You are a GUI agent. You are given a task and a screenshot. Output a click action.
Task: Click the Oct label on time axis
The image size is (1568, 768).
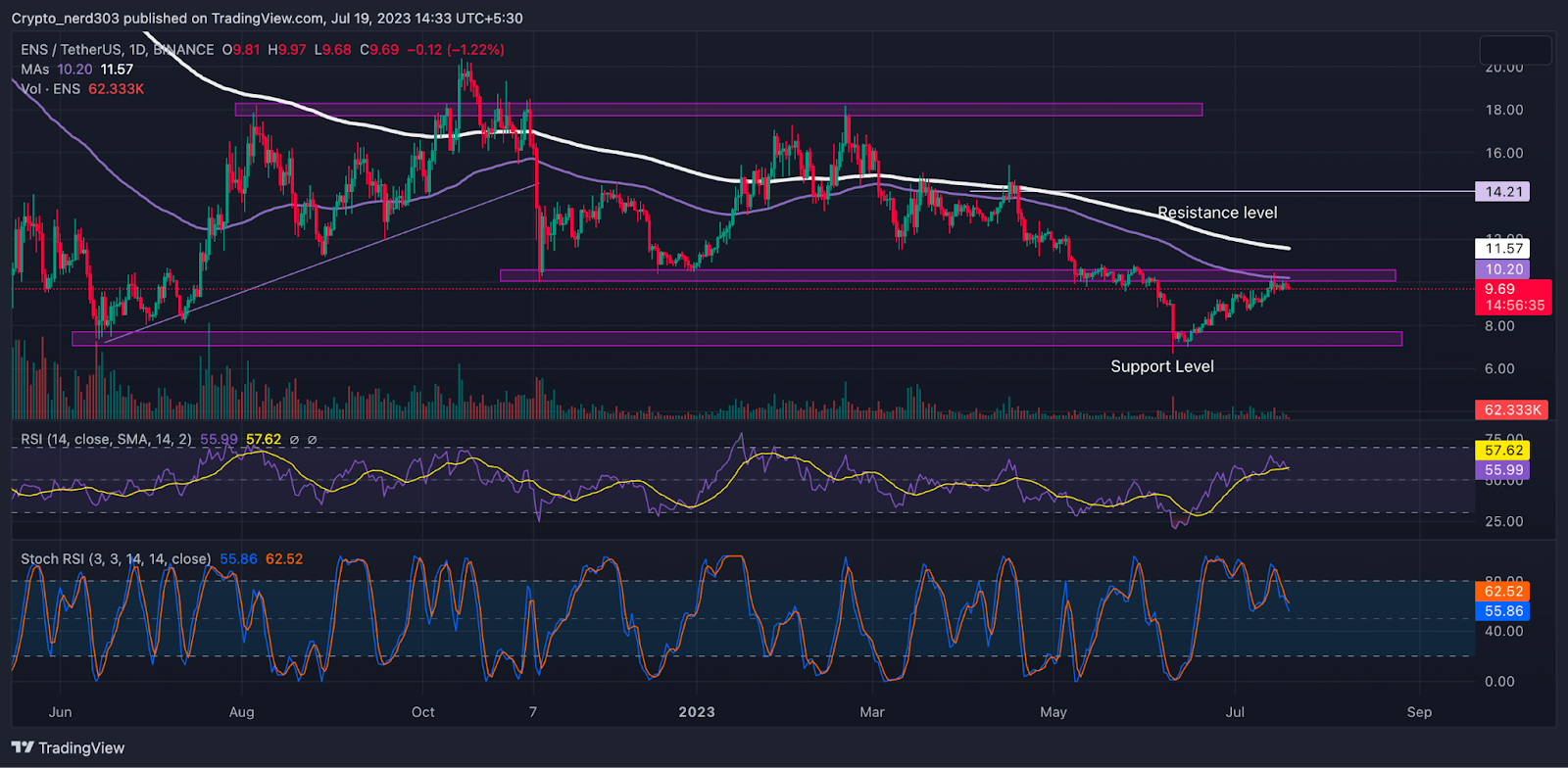(423, 712)
